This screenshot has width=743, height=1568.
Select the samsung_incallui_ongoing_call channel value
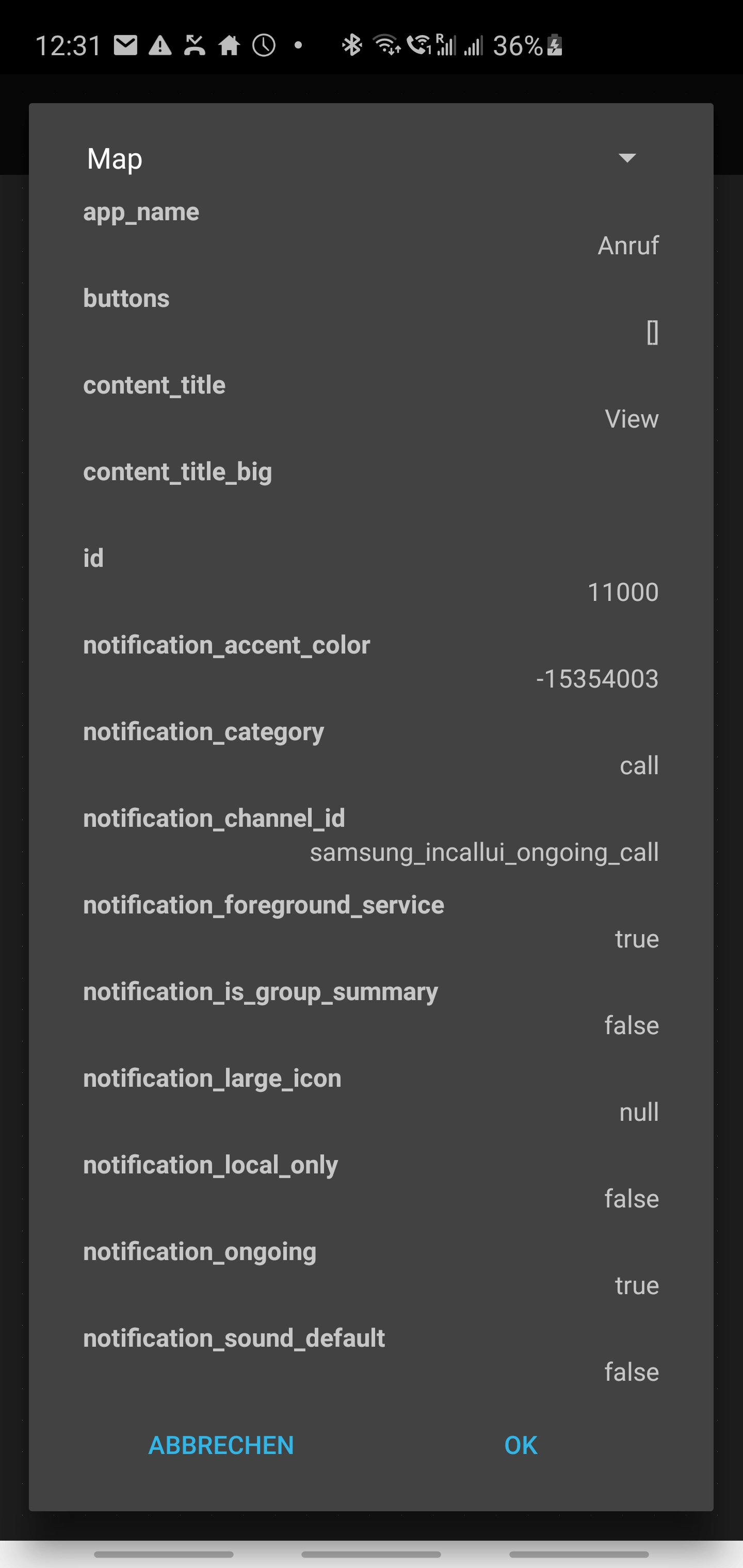point(372,834)
